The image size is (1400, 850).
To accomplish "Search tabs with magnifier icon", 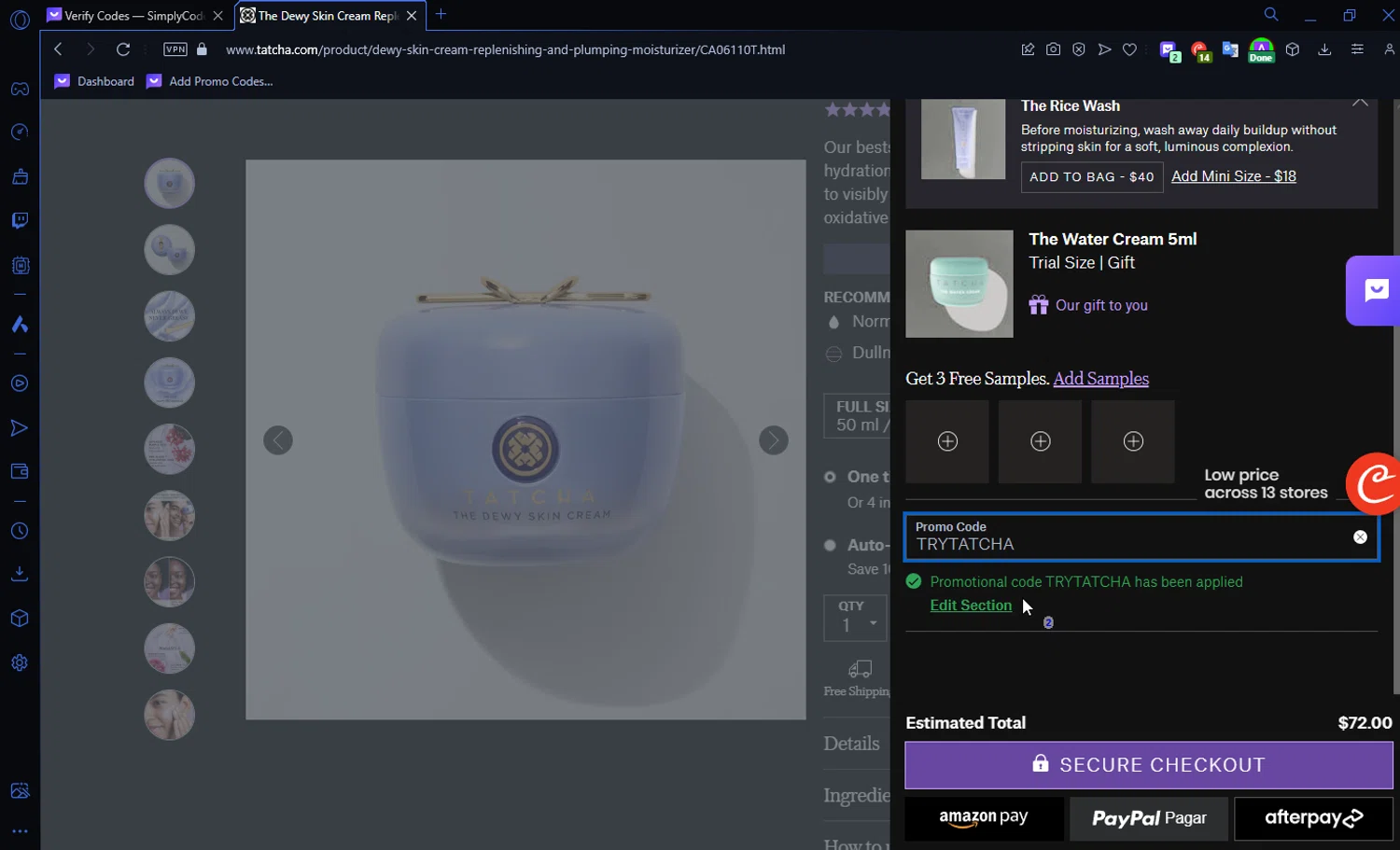I will (1271, 15).
